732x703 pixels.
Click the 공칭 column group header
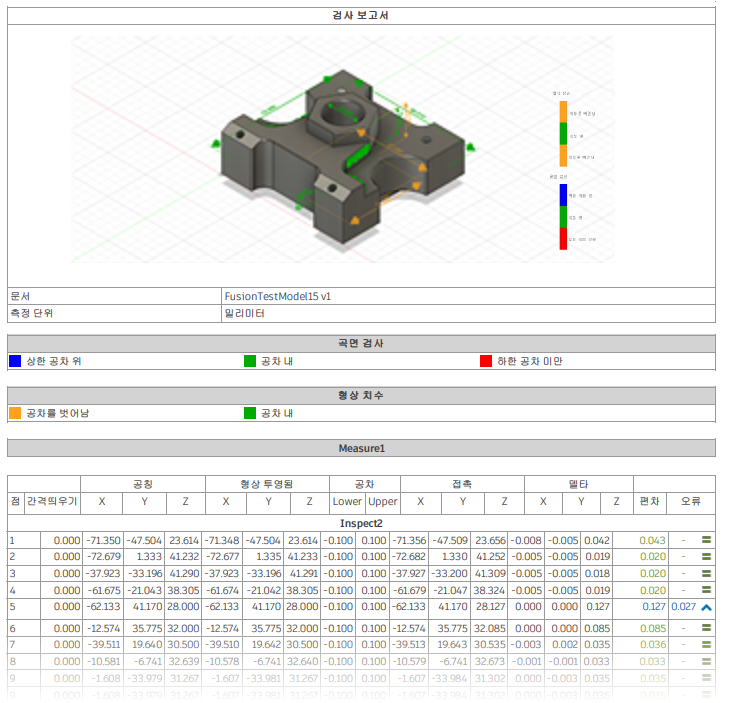click(143, 484)
